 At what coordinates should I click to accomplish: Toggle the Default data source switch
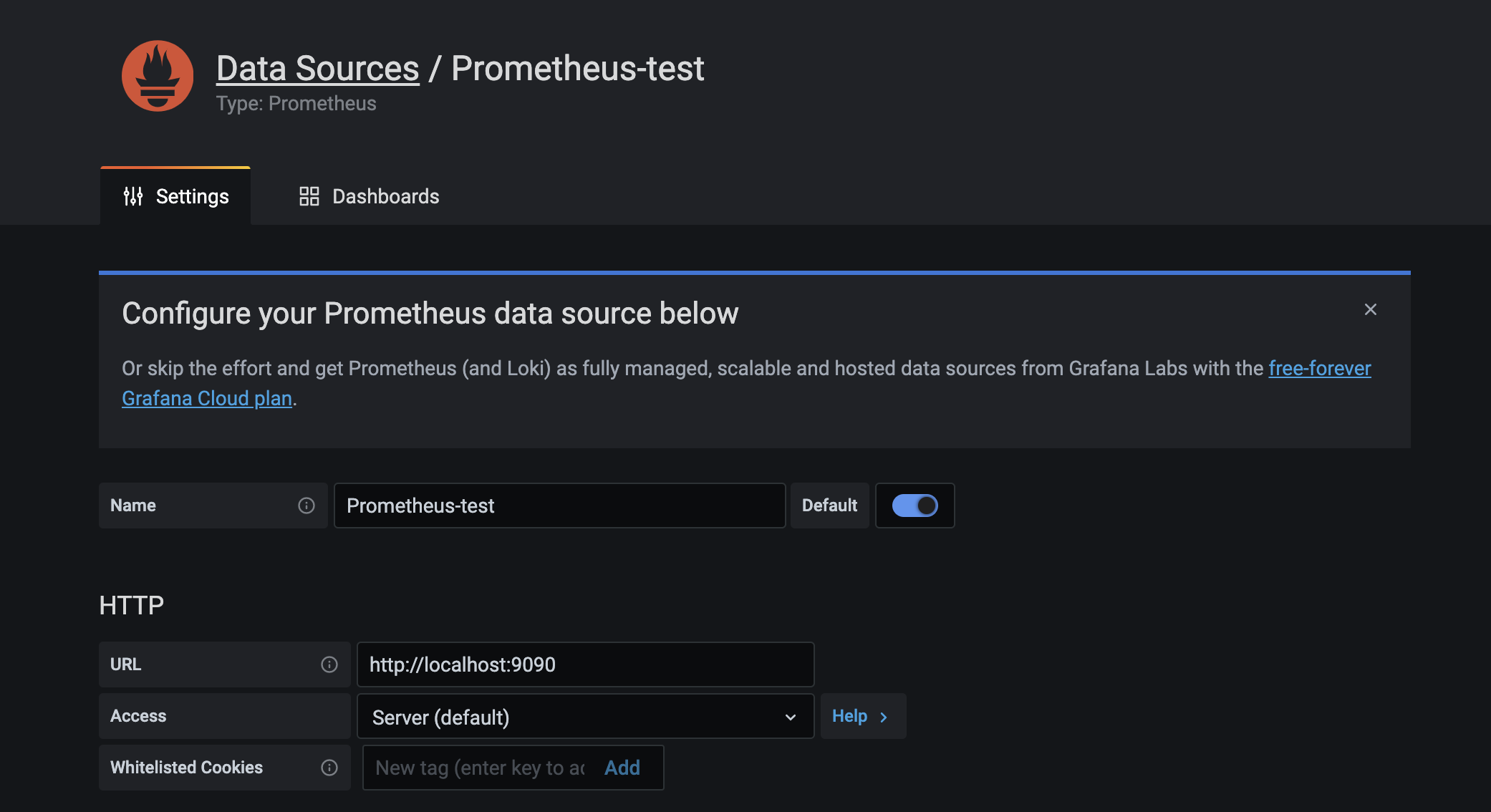(x=915, y=506)
